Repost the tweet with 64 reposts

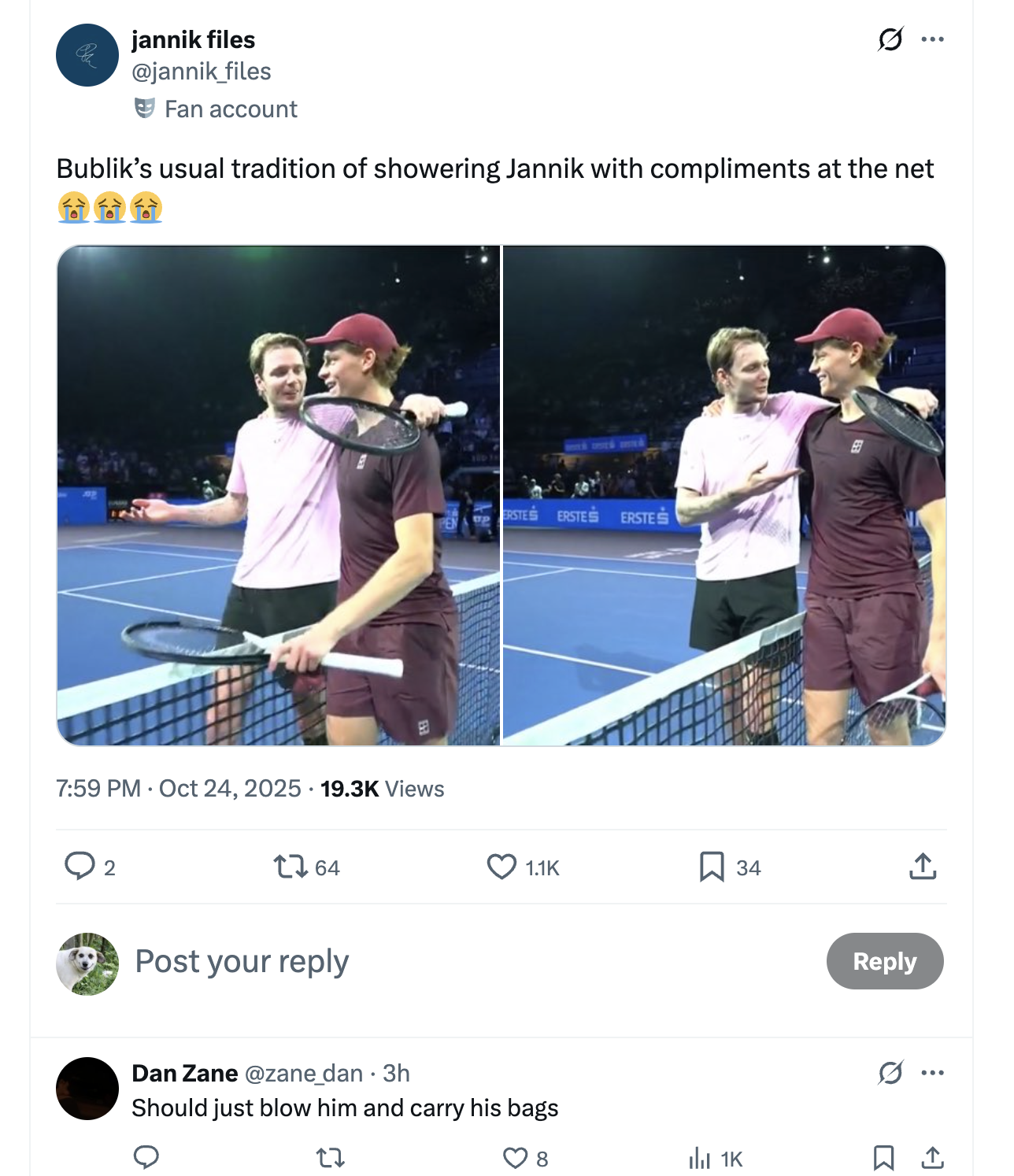pos(290,867)
